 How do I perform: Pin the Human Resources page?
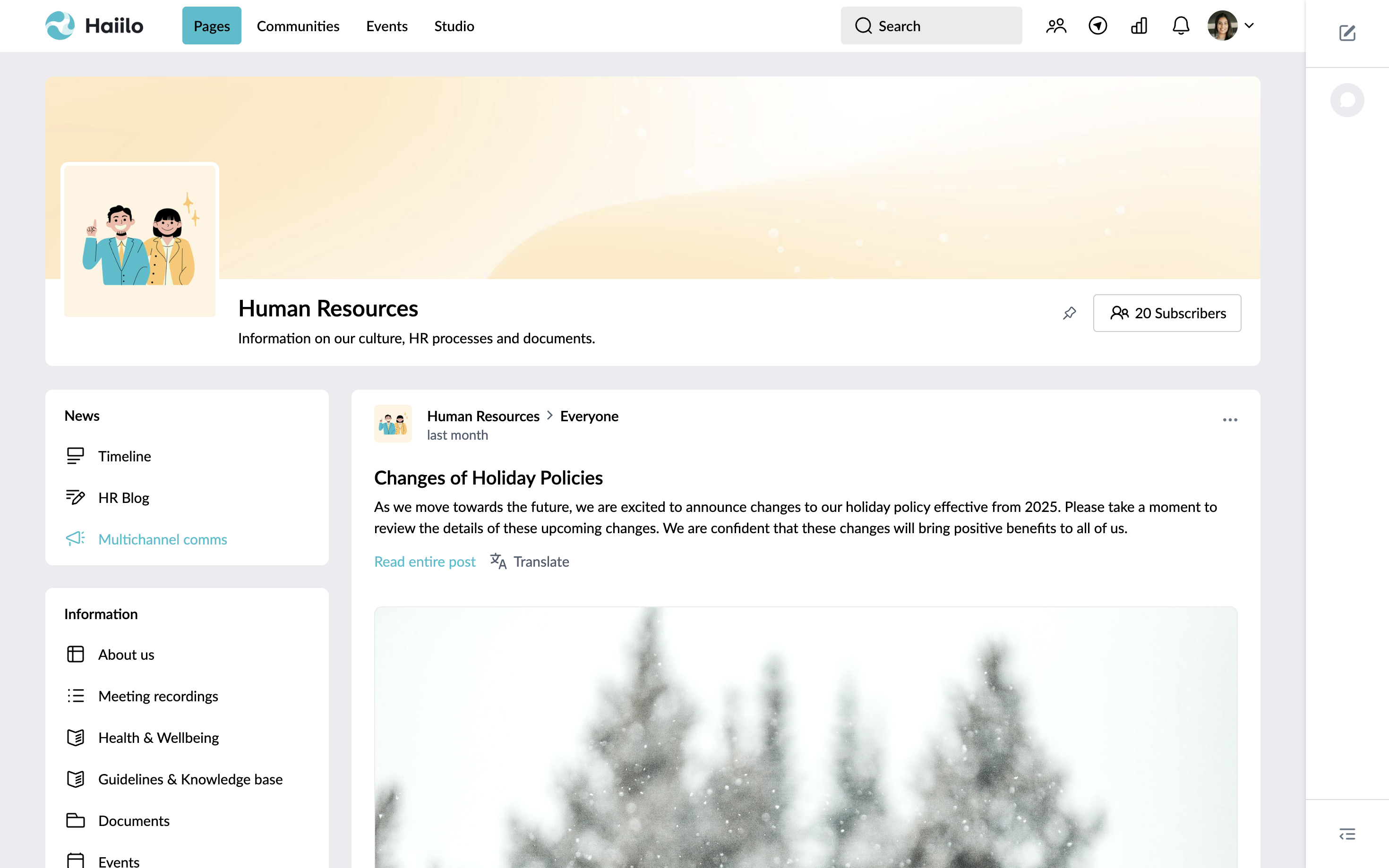point(1069,313)
